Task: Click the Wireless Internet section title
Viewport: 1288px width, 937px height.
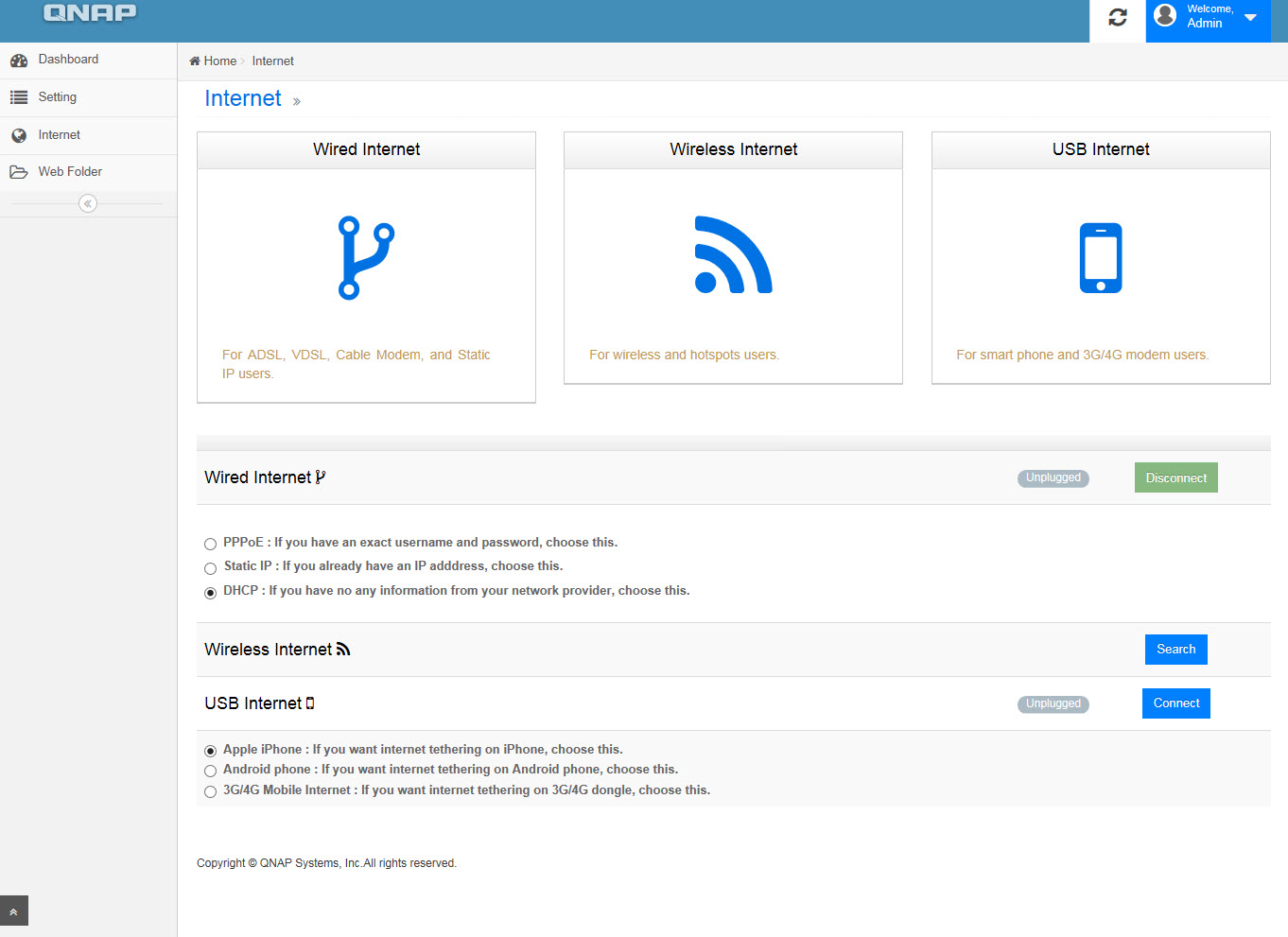Action: point(268,650)
